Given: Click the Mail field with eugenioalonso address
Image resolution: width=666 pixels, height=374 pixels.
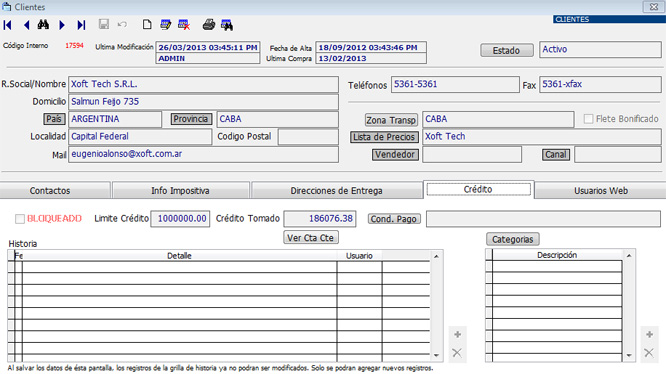Looking at the screenshot, I should 203,154.
